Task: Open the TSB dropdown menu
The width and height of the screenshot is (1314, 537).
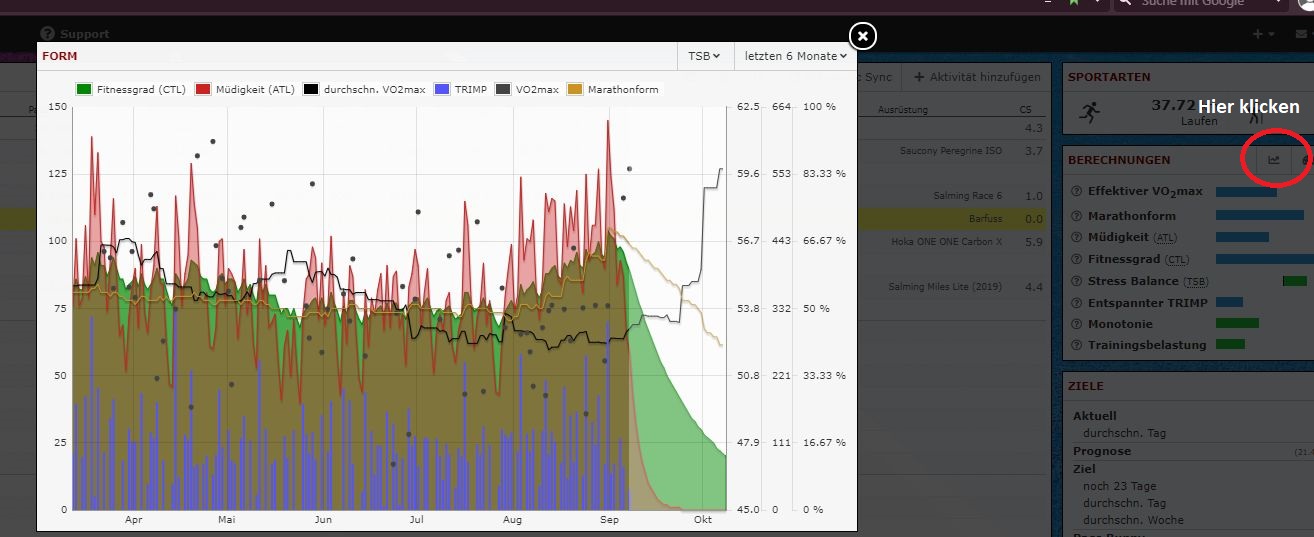Action: pyautogui.click(x=704, y=56)
